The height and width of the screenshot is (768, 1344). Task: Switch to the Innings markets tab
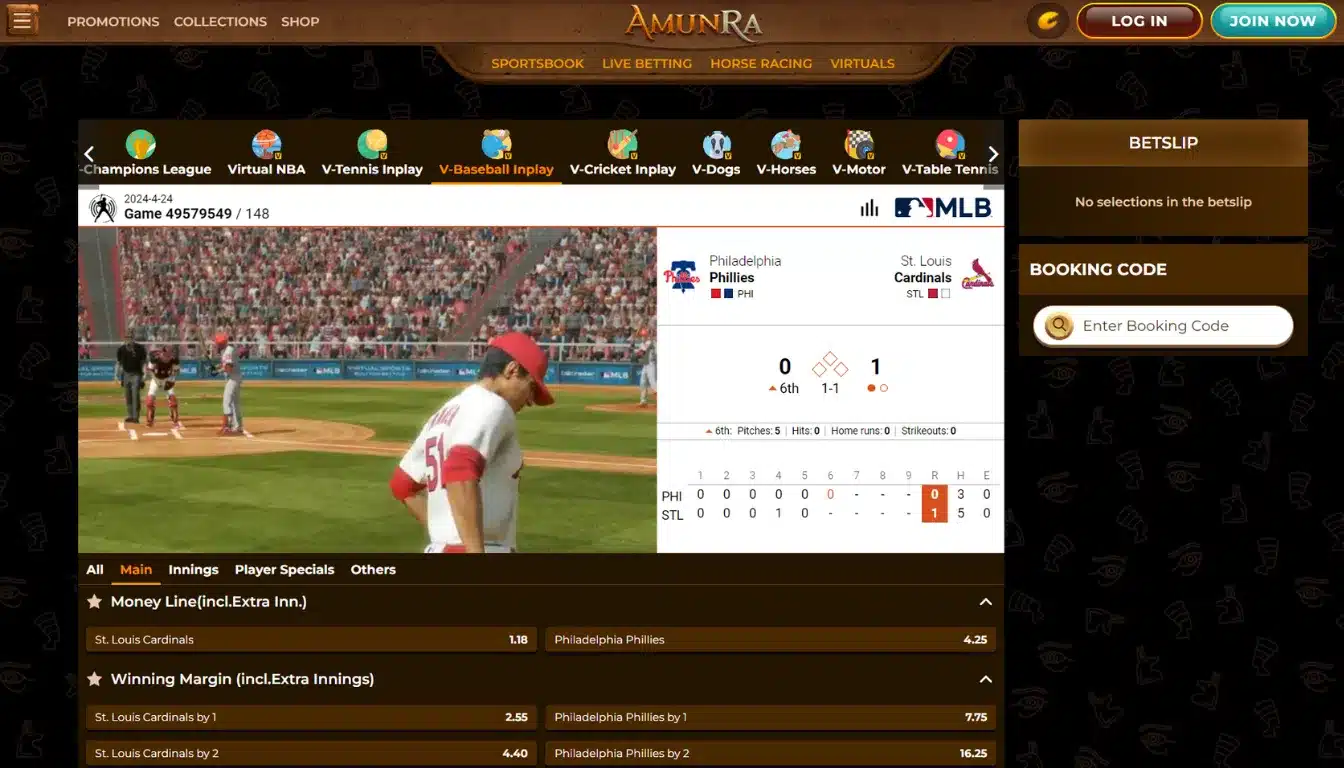193,569
